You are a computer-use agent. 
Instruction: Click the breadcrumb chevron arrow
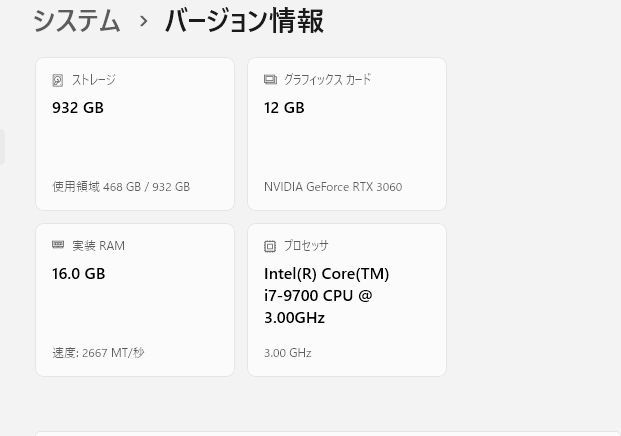click(x=143, y=21)
